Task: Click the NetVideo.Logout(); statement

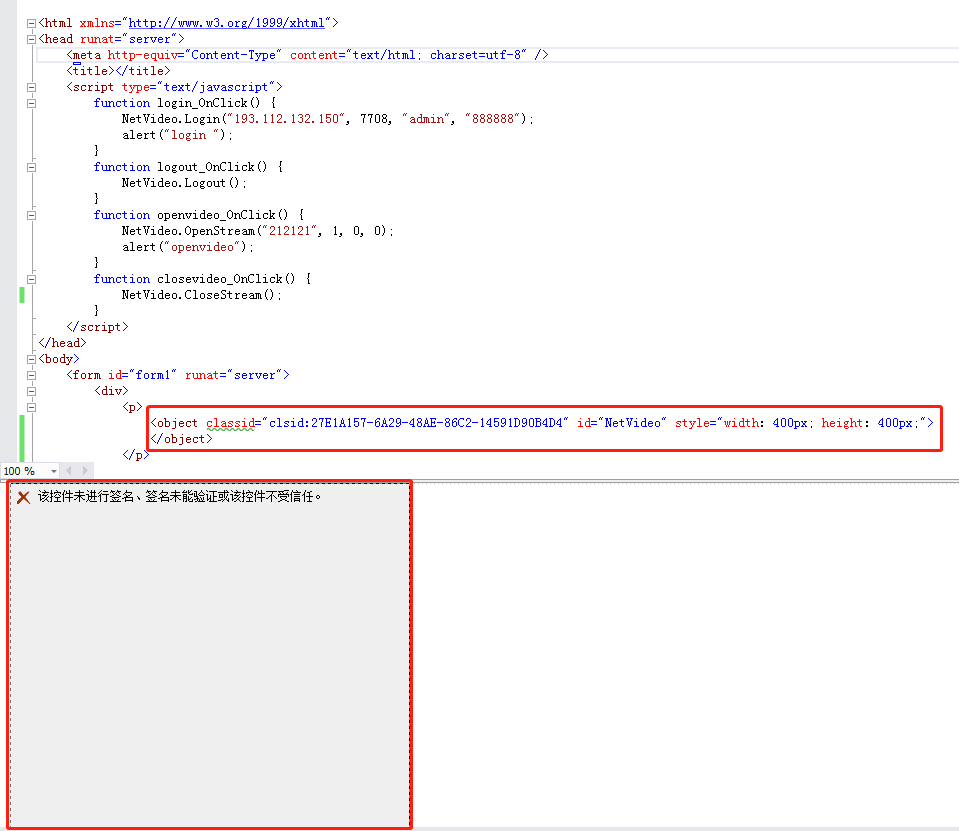Action: pyautogui.click(x=184, y=183)
